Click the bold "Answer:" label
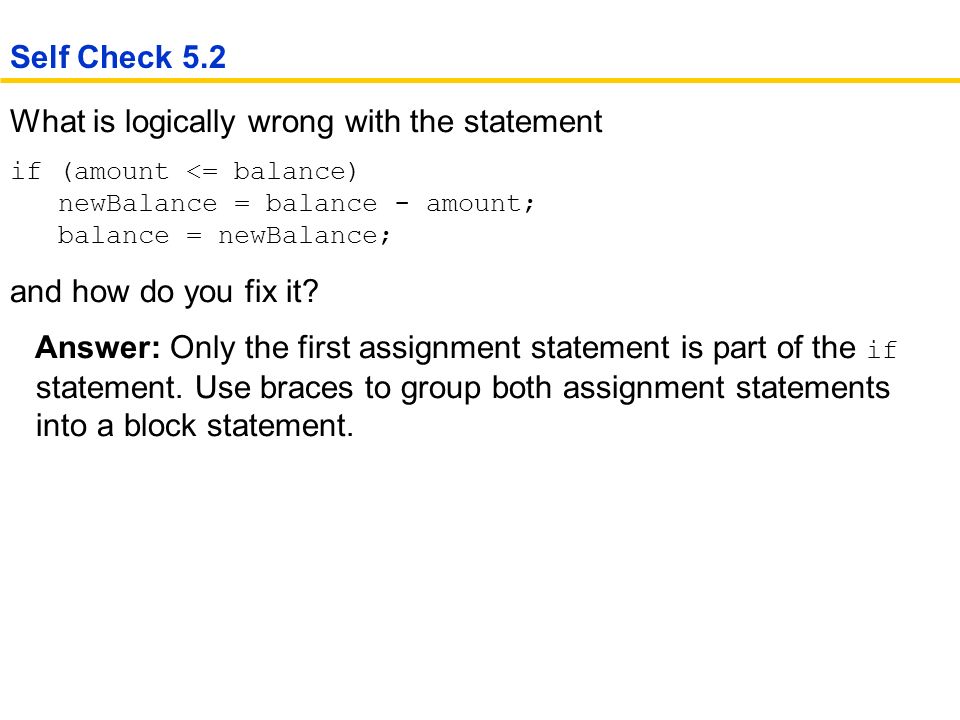 [98, 348]
